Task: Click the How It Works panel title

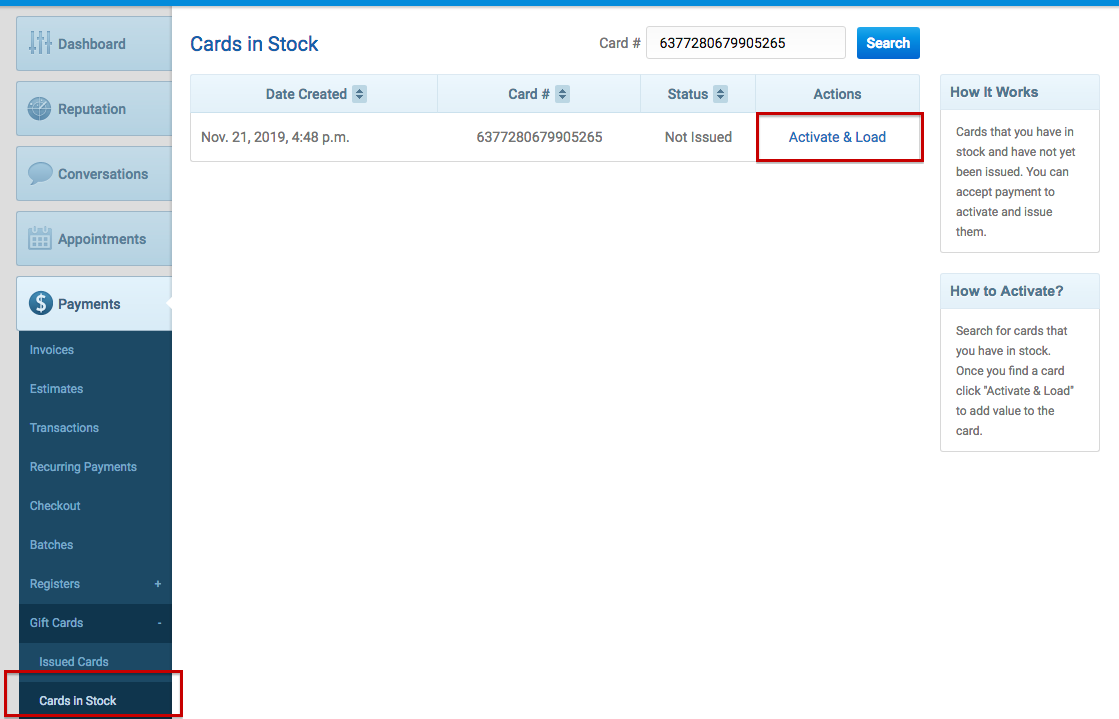Action: coord(994,92)
